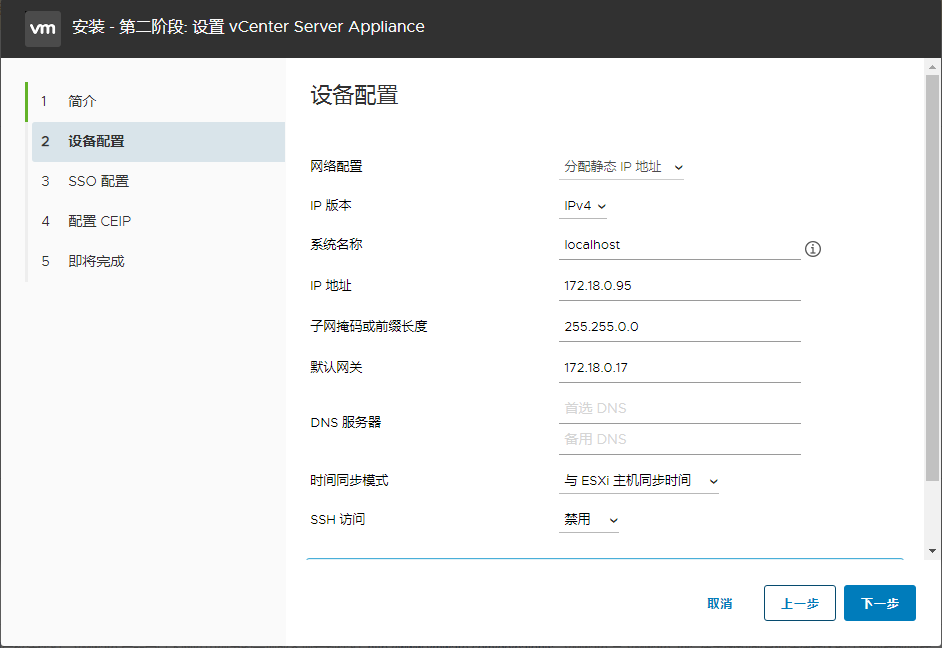Focus the 默认网关 field with 172.18.0.17
Screen dimensions: 942x648
[679, 368]
